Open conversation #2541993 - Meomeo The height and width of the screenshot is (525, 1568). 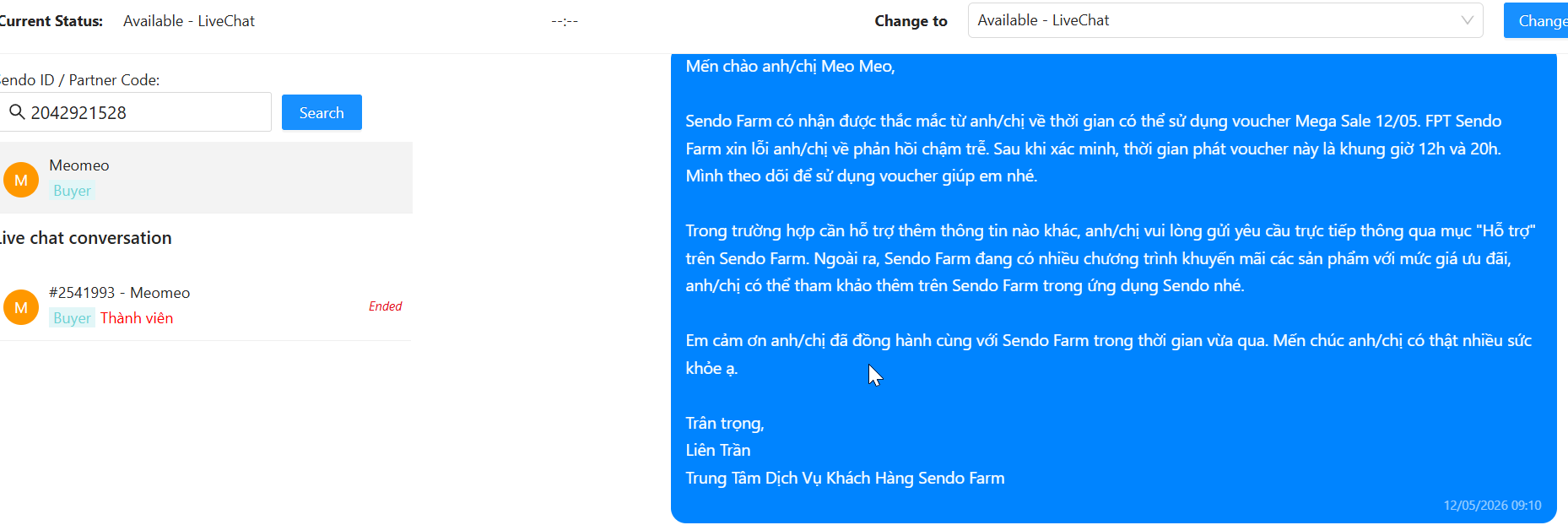coord(206,306)
